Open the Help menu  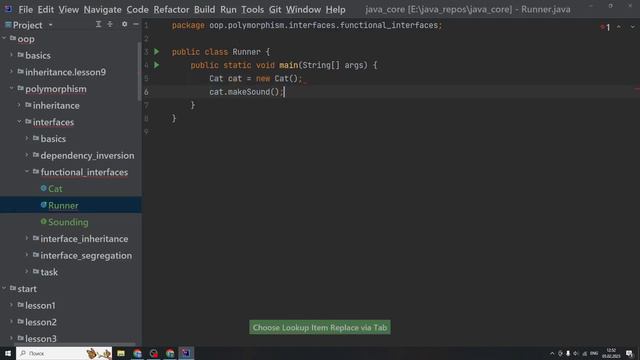[335, 9]
